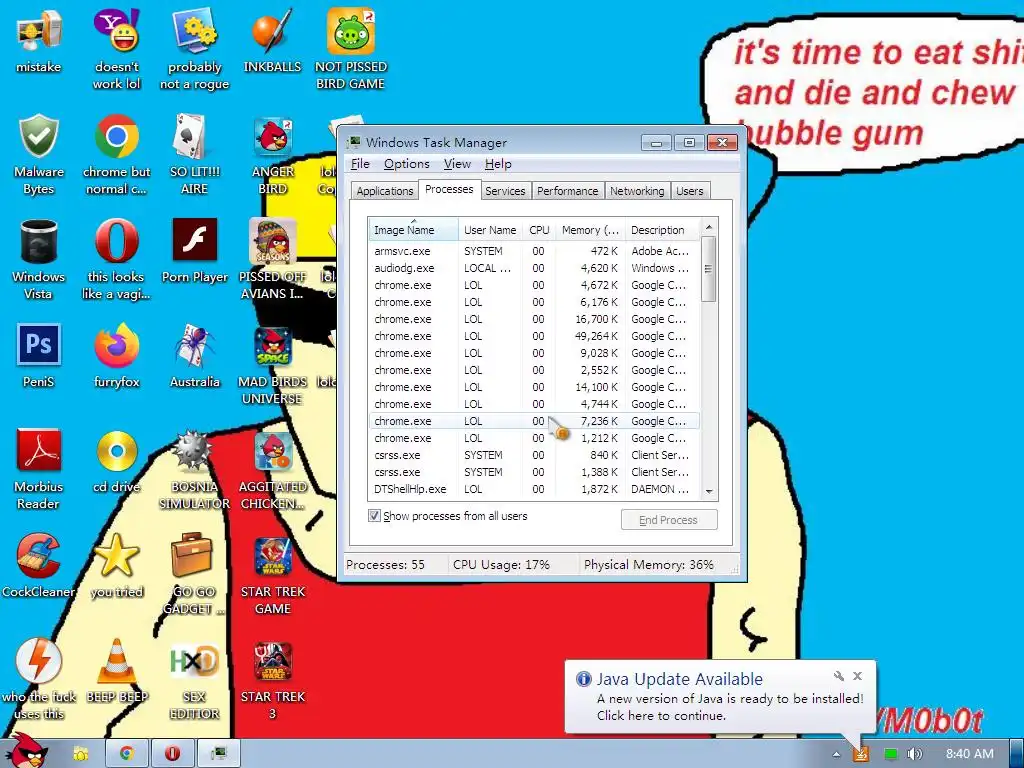Switch to the Performance tab
The image size is (1024, 768).
[x=568, y=191]
